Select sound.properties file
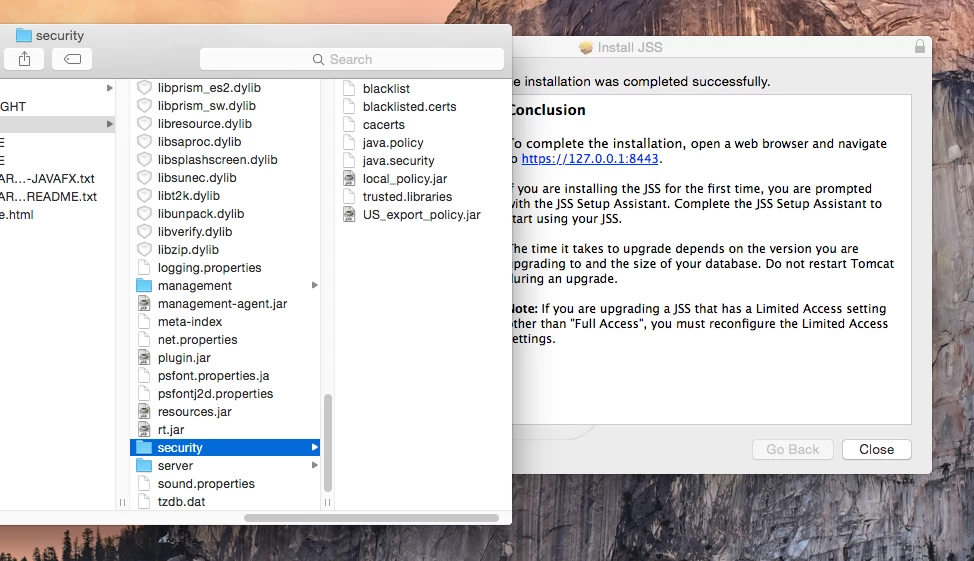The image size is (974, 561). (x=206, y=483)
